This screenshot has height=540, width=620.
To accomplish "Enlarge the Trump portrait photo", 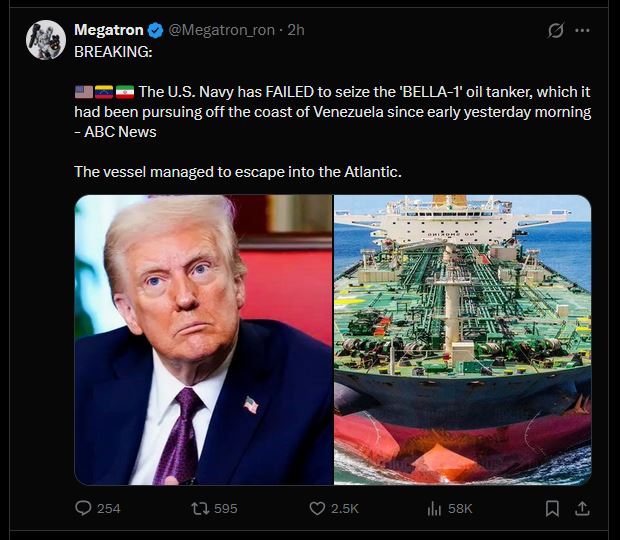I will click(x=204, y=340).
